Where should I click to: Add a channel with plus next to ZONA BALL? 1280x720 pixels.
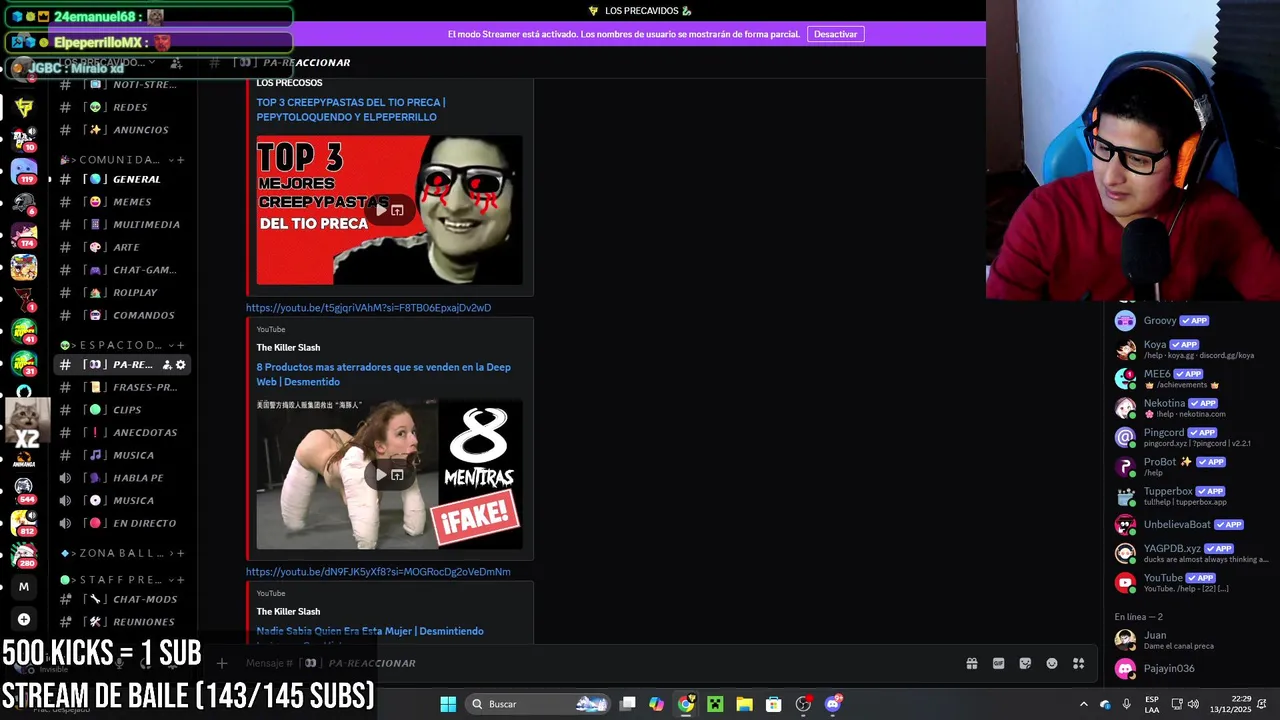click(x=180, y=553)
